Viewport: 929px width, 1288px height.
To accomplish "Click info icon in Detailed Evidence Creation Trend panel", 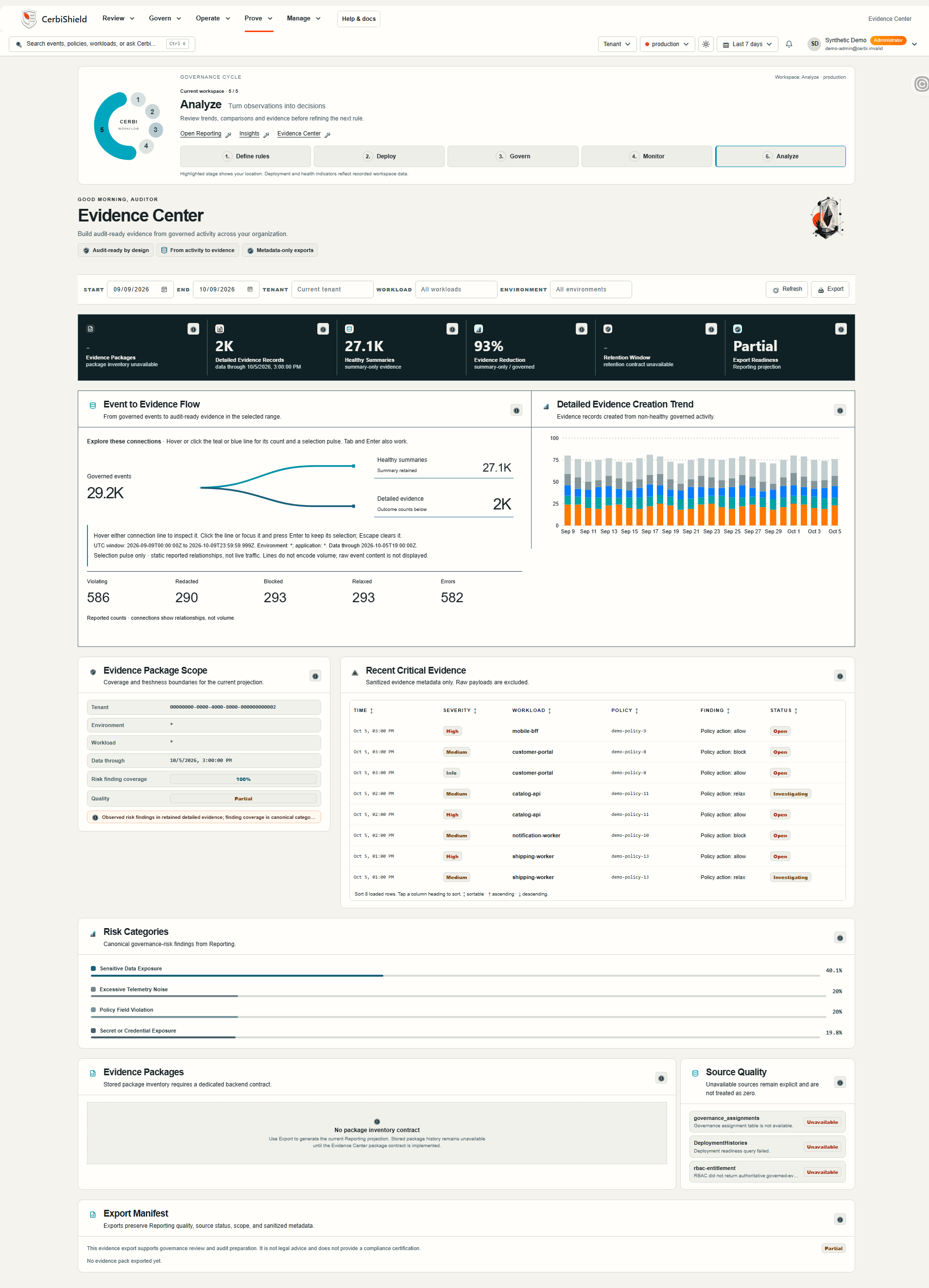I will [840, 410].
